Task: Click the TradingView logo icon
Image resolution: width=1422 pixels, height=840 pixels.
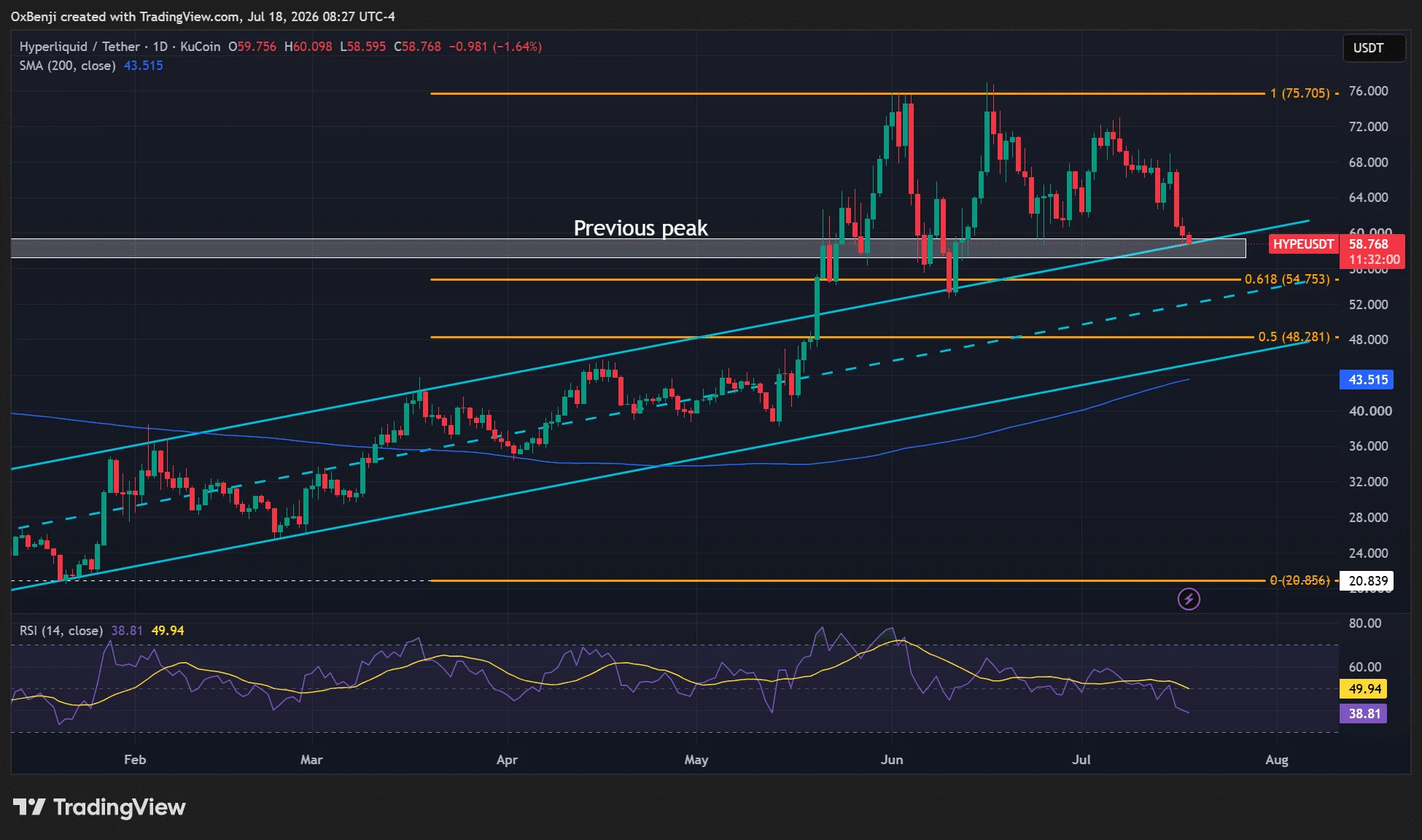Action: coord(29,807)
